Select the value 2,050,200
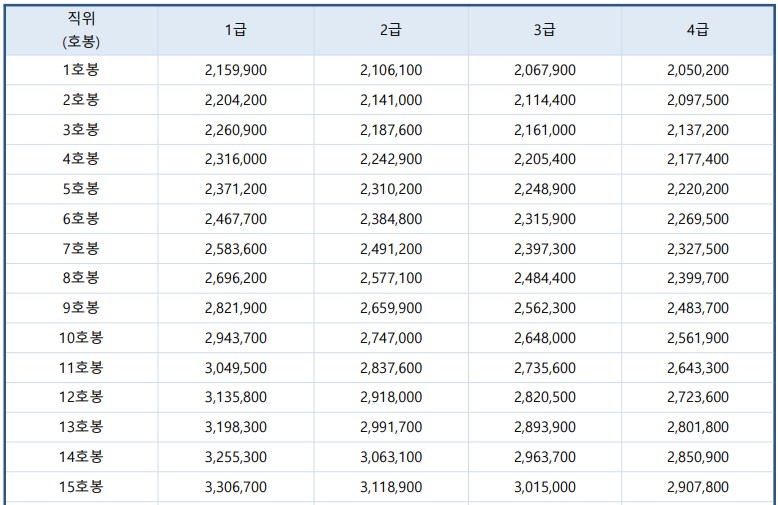This screenshot has height=505, width=778. [698, 70]
